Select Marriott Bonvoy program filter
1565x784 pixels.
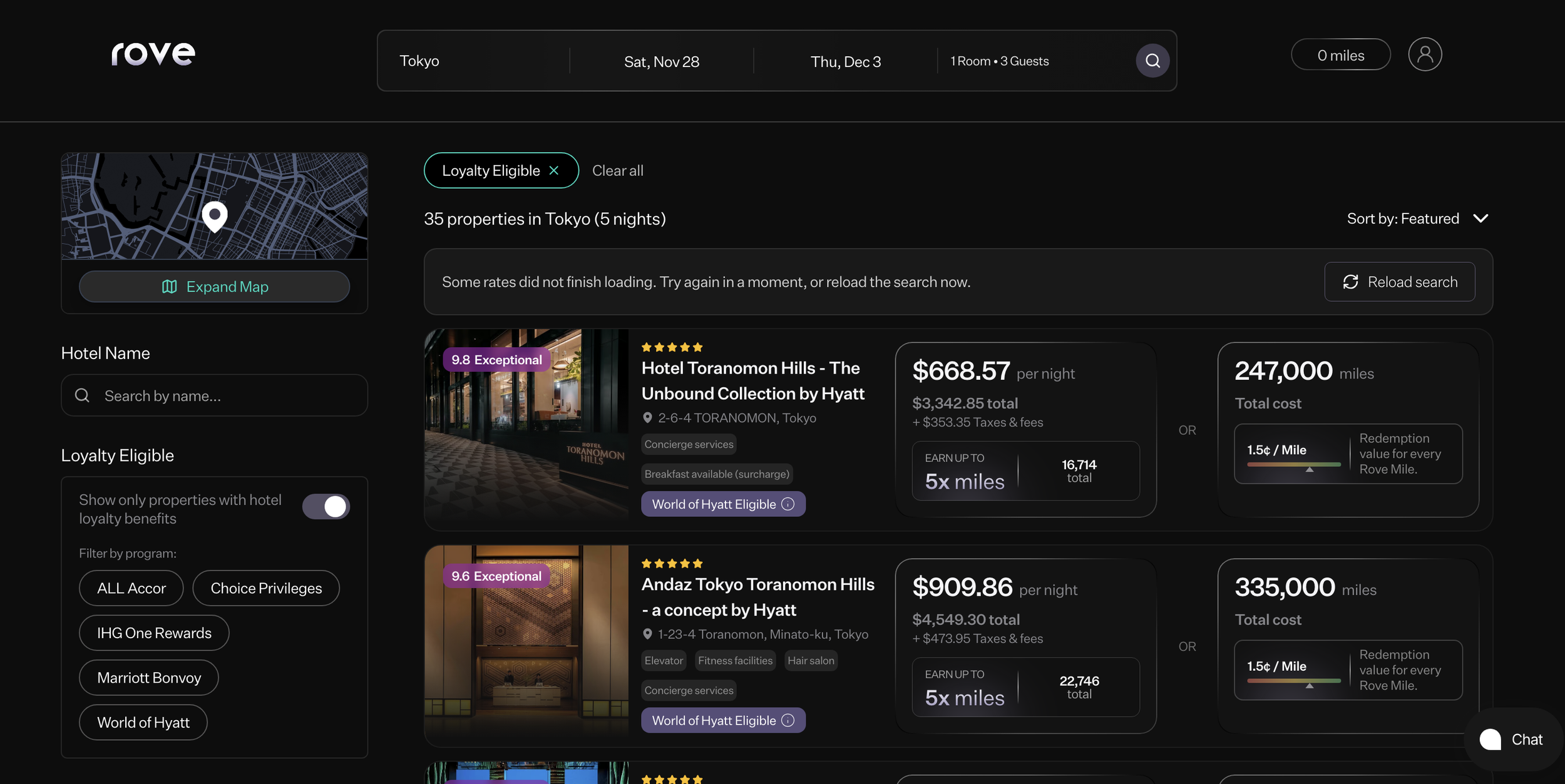point(149,678)
